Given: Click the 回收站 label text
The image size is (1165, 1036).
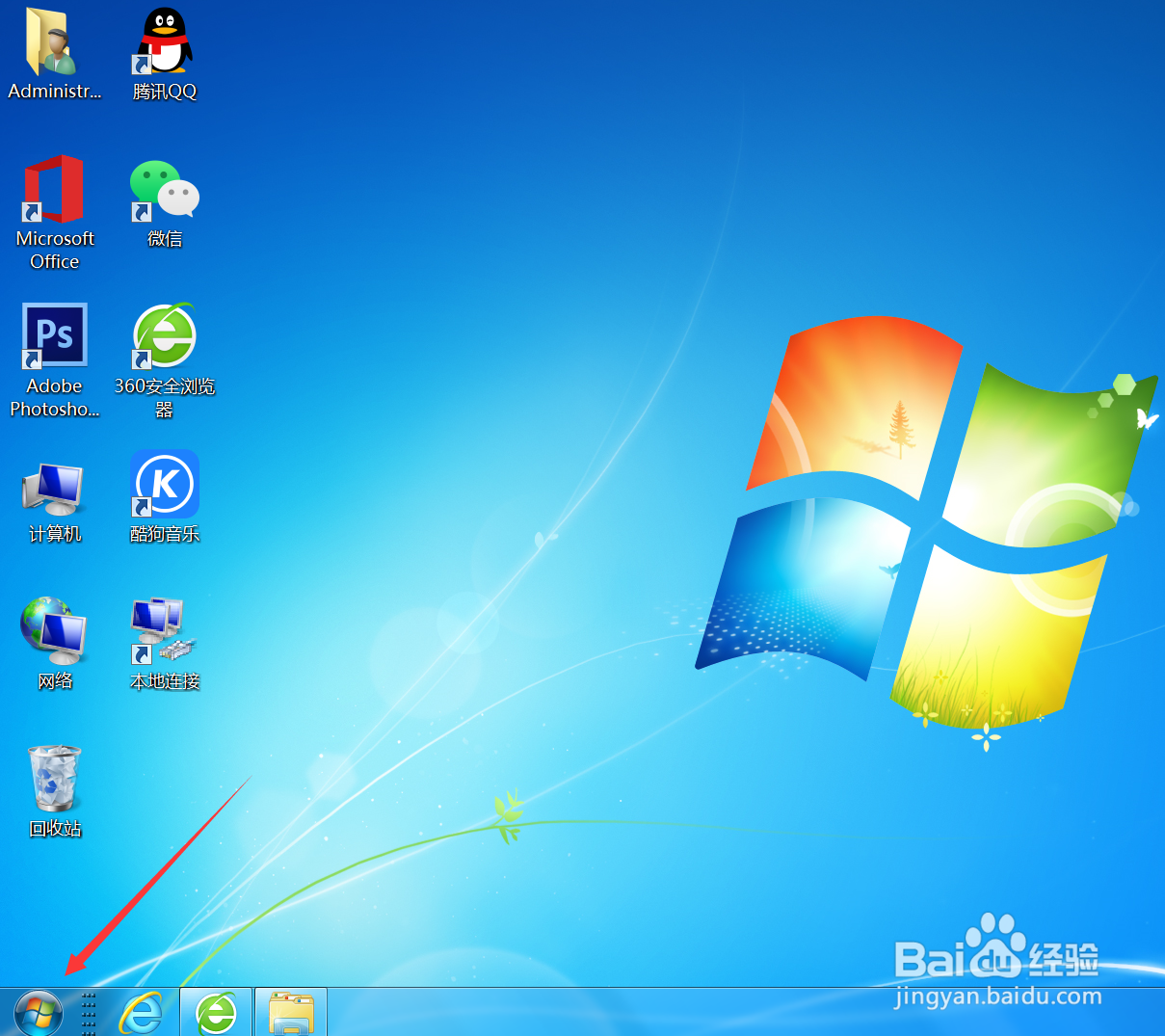Looking at the screenshot, I should (x=54, y=829).
